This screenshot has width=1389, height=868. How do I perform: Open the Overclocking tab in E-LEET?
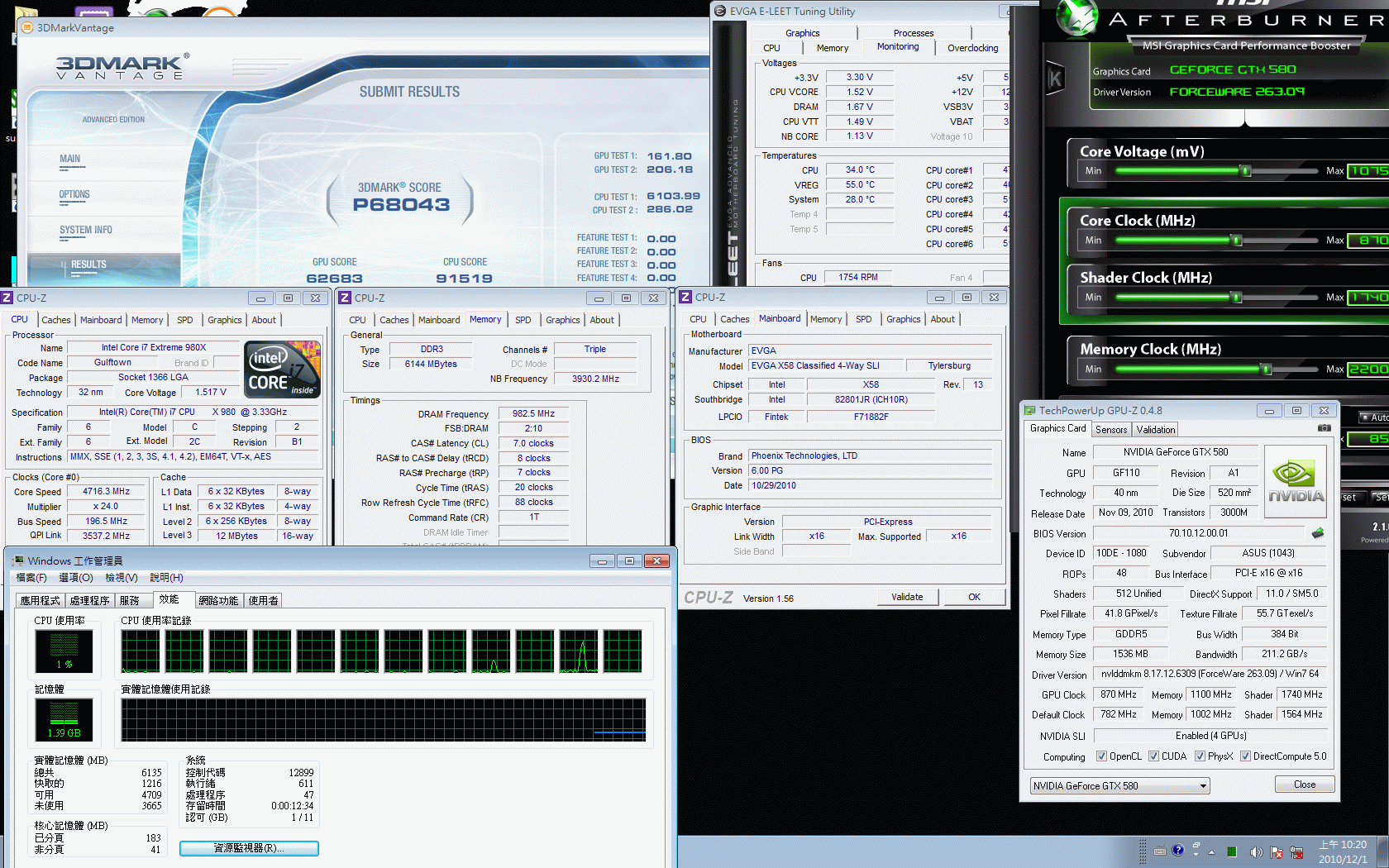[x=972, y=48]
